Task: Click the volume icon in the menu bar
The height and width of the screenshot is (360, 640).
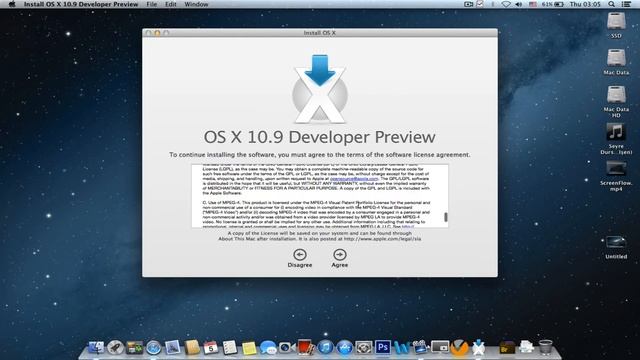Action: pyautogui.click(x=518, y=4)
